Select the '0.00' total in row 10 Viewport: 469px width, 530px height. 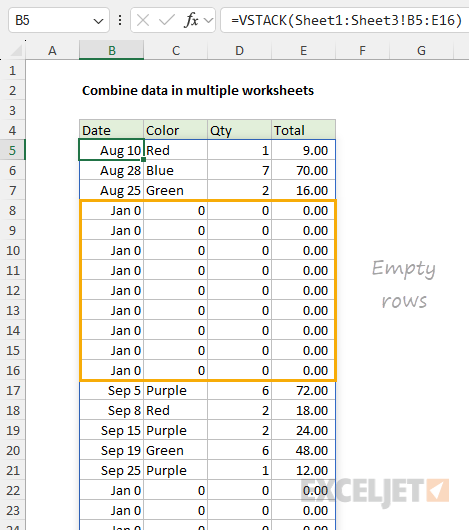[x=303, y=250]
